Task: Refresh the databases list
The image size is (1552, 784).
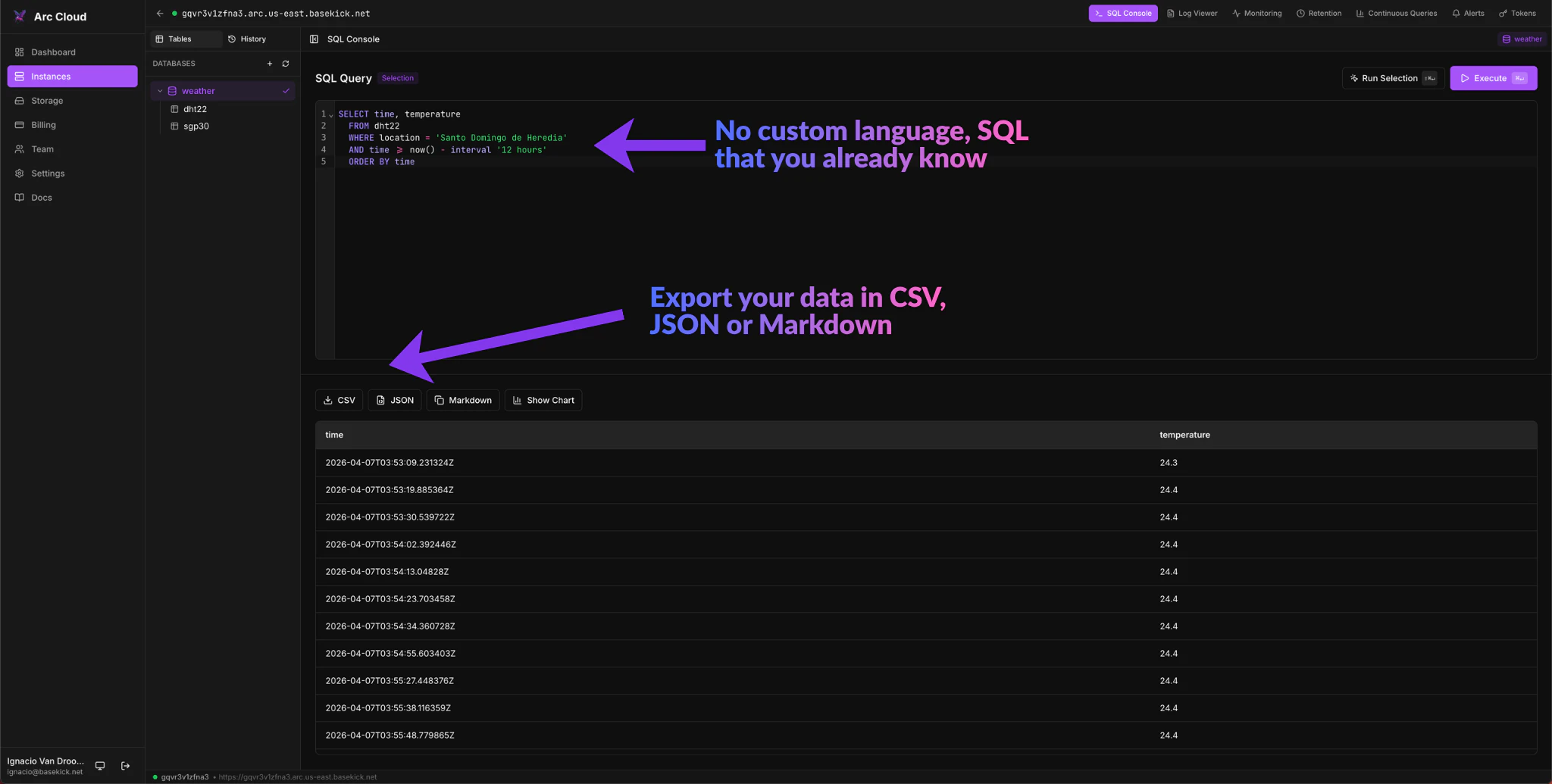Action: coord(286,64)
